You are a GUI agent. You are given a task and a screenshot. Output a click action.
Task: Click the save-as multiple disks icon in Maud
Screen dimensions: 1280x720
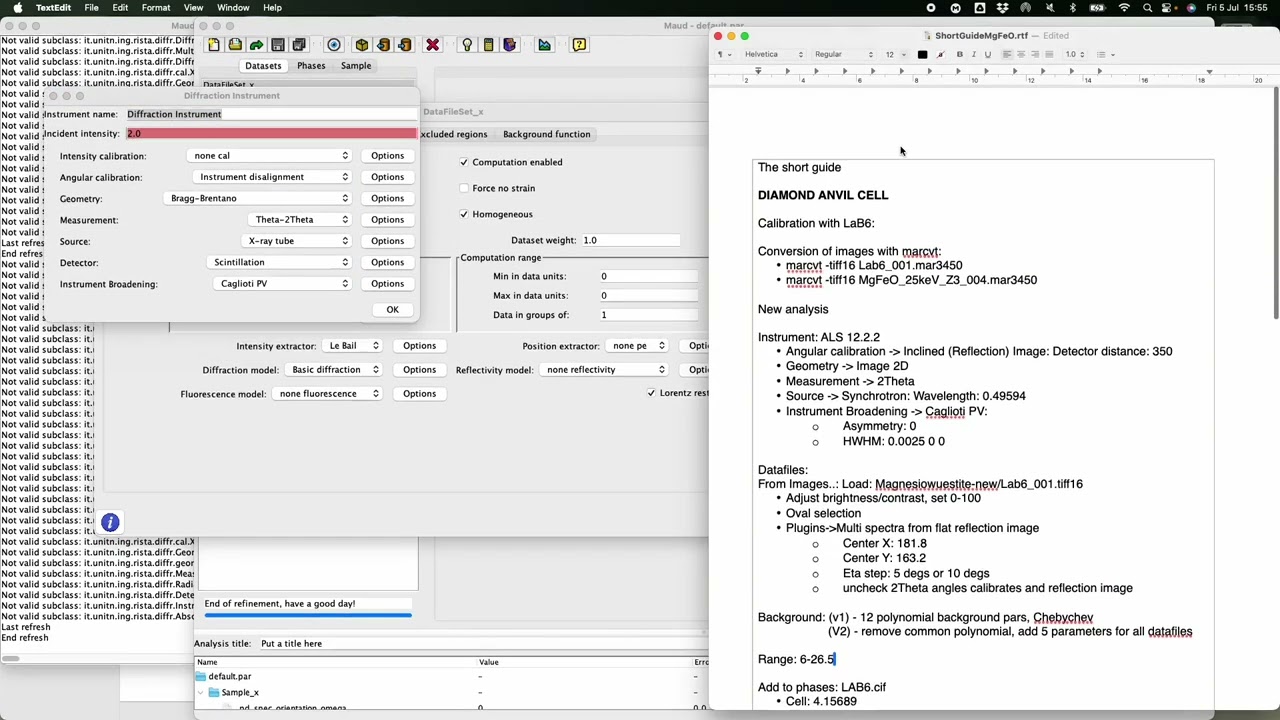coord(299,45)
